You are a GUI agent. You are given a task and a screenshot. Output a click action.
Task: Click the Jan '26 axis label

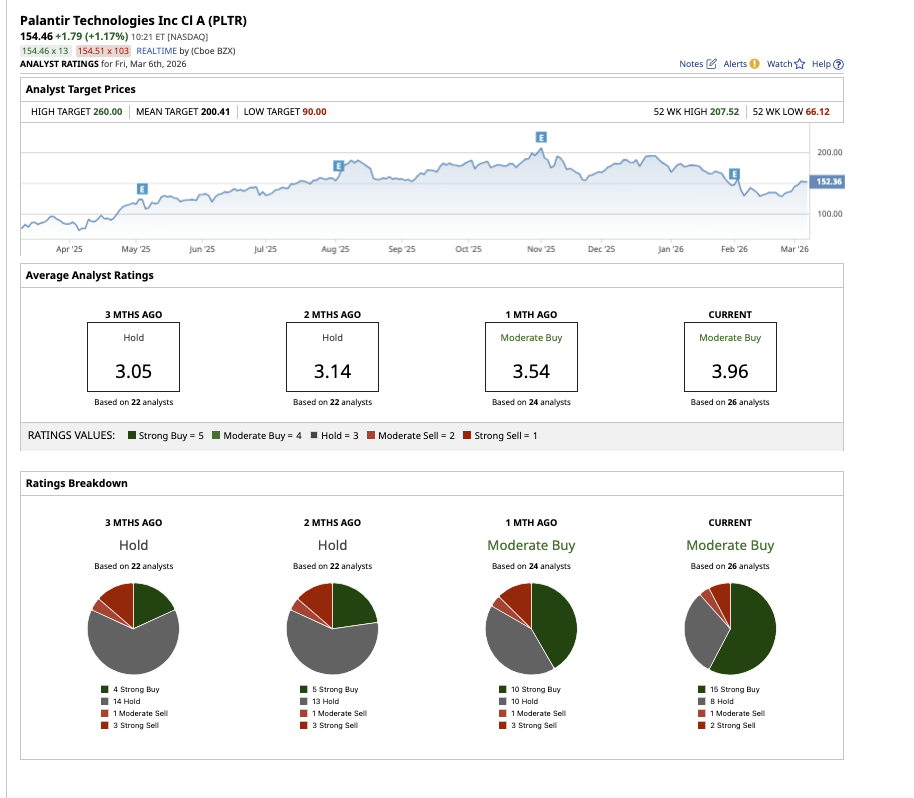point(670,249)
